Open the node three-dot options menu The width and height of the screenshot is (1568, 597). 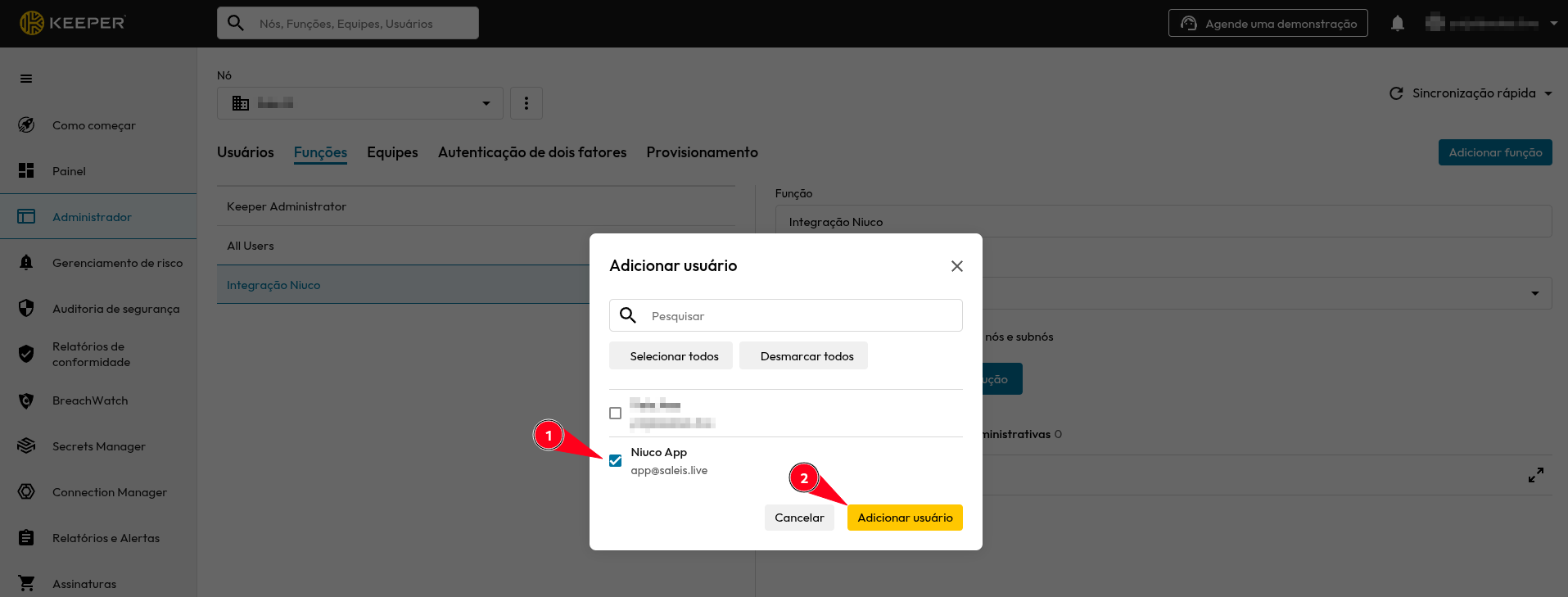click(526, 103)
